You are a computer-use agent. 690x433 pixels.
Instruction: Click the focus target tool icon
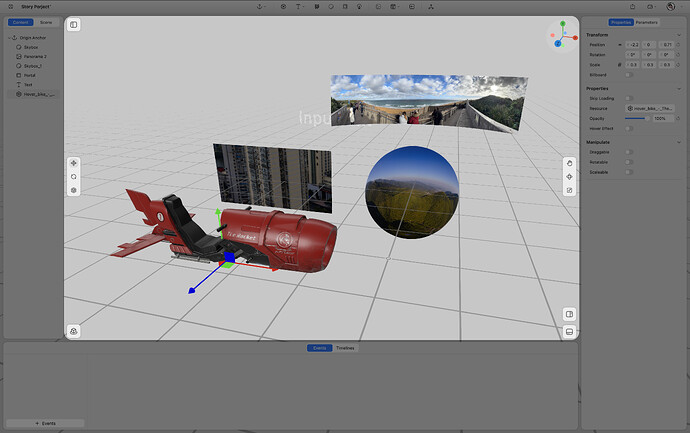coord(569,176)
